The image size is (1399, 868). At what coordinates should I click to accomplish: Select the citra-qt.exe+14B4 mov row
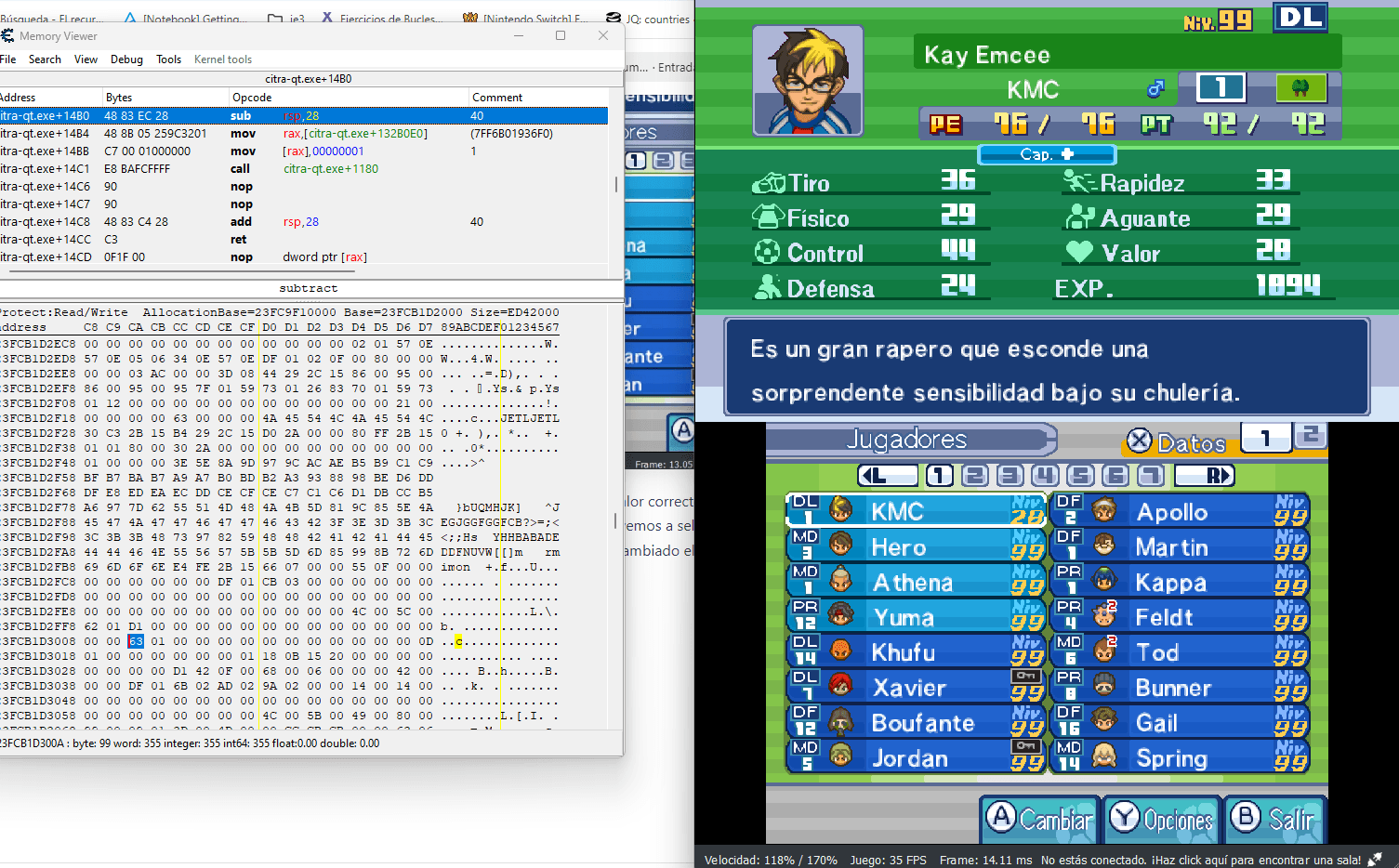click(304, 134)
